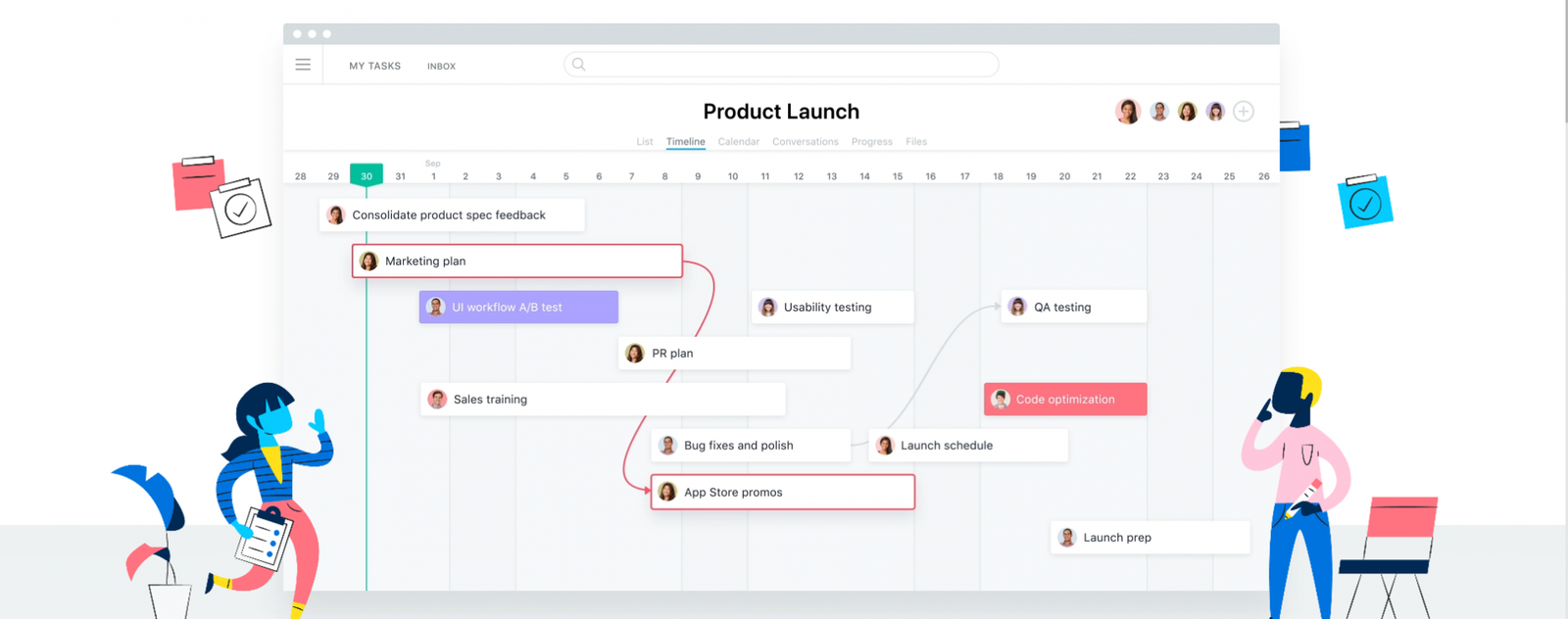
Task: Open the Bug fixes and polish task
Action: point(751,446)
